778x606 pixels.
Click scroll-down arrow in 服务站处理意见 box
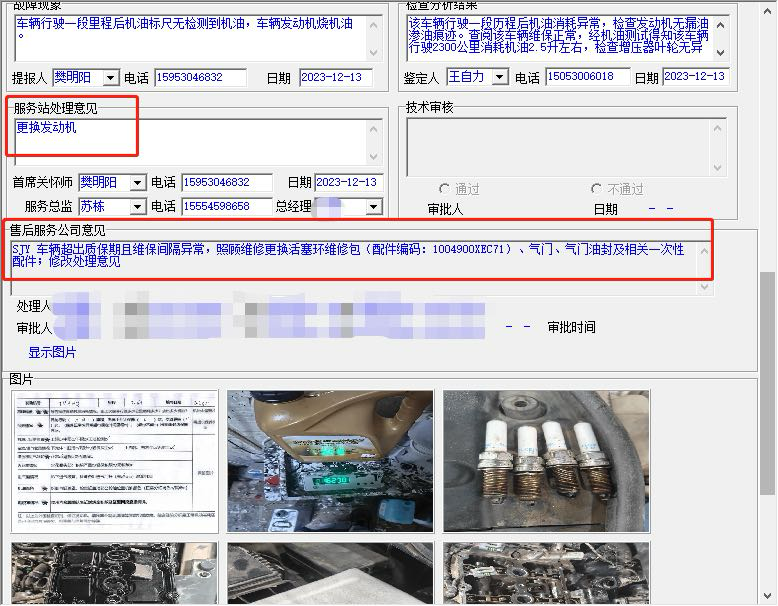[x=375, y=157]
